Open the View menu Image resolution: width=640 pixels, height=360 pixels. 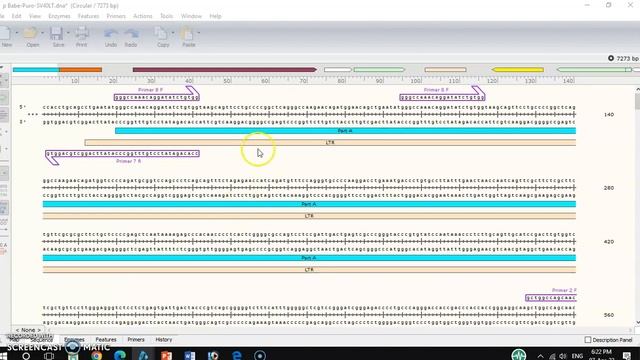(x=35, y=16)
